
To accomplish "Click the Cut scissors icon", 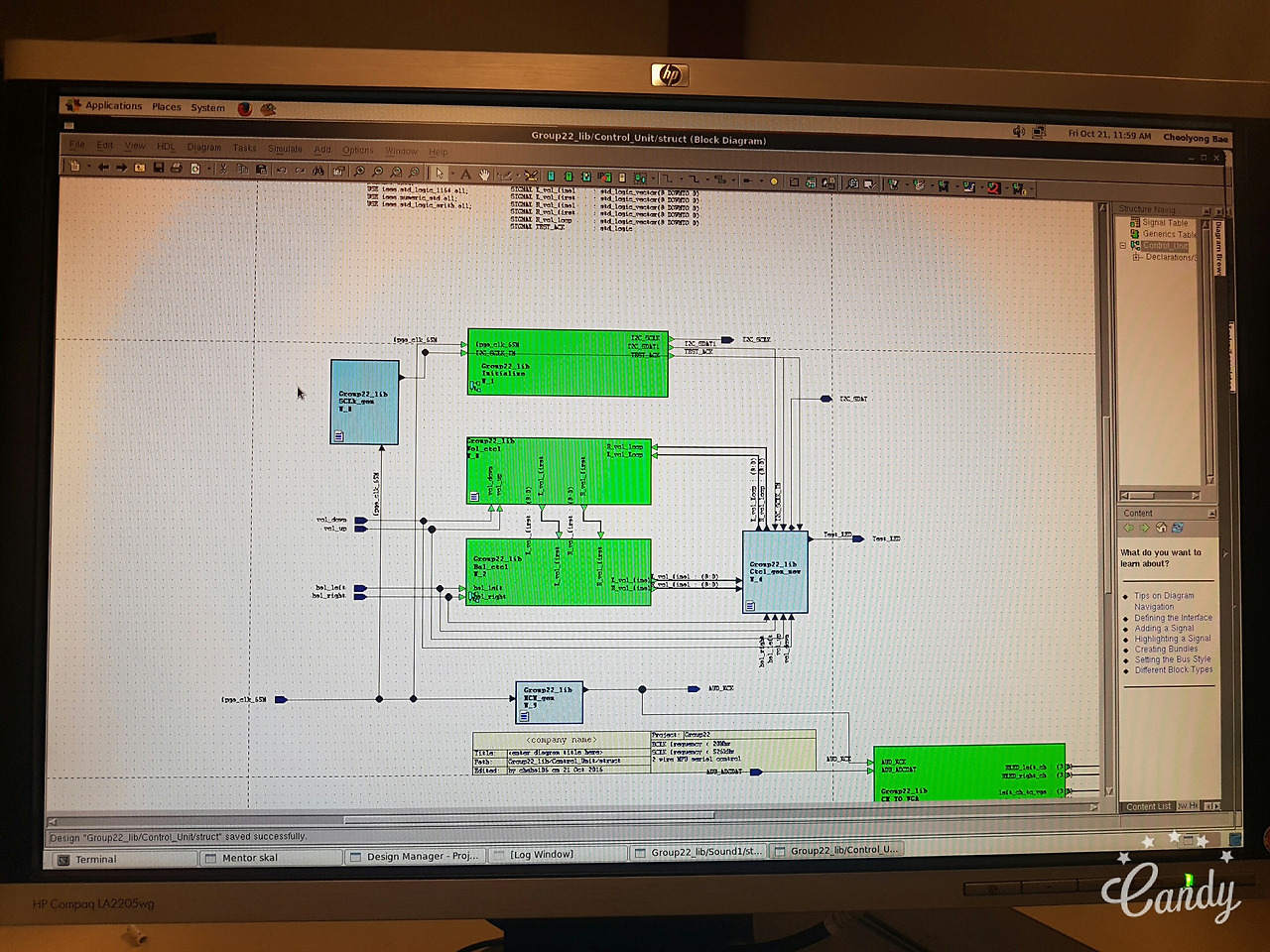I will [225, 170].
